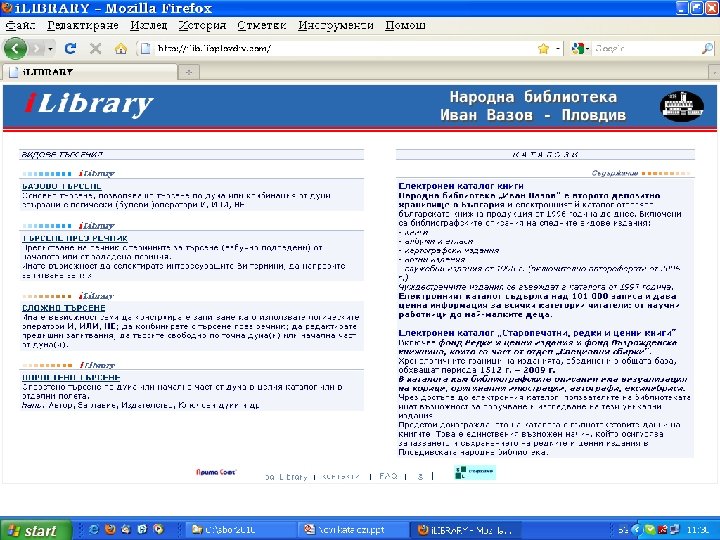720x540 pixels.
Task: Open the Файл menu
Action: [x=20, y=25]
